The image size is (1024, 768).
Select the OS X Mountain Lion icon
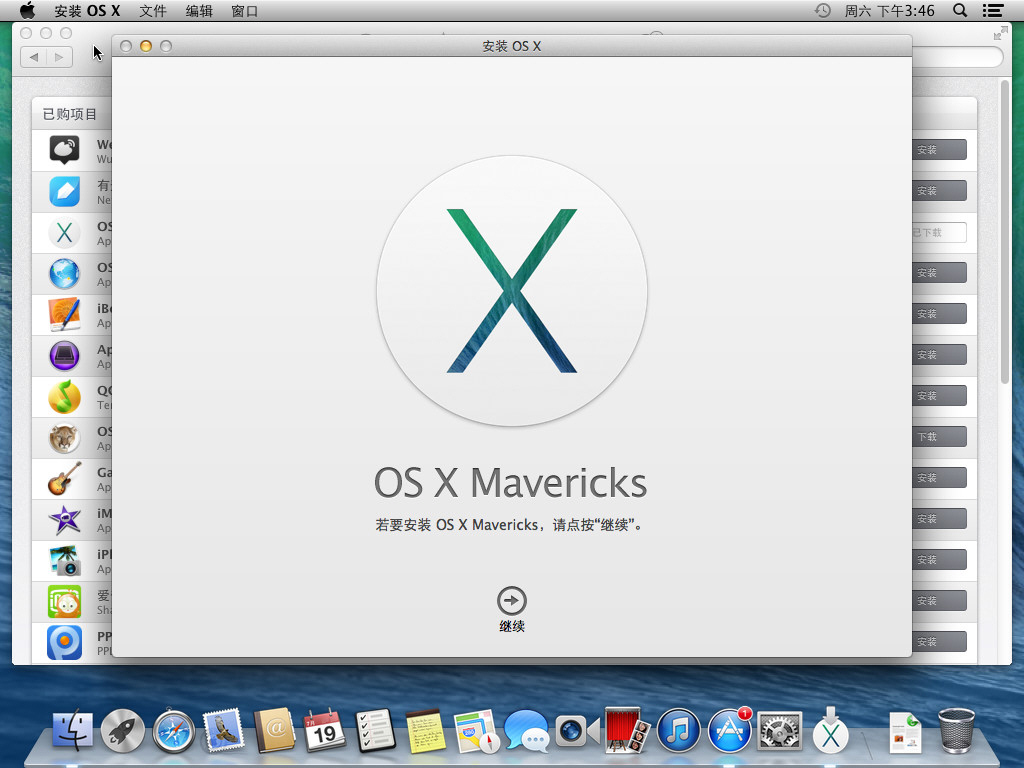coord(64,438)
